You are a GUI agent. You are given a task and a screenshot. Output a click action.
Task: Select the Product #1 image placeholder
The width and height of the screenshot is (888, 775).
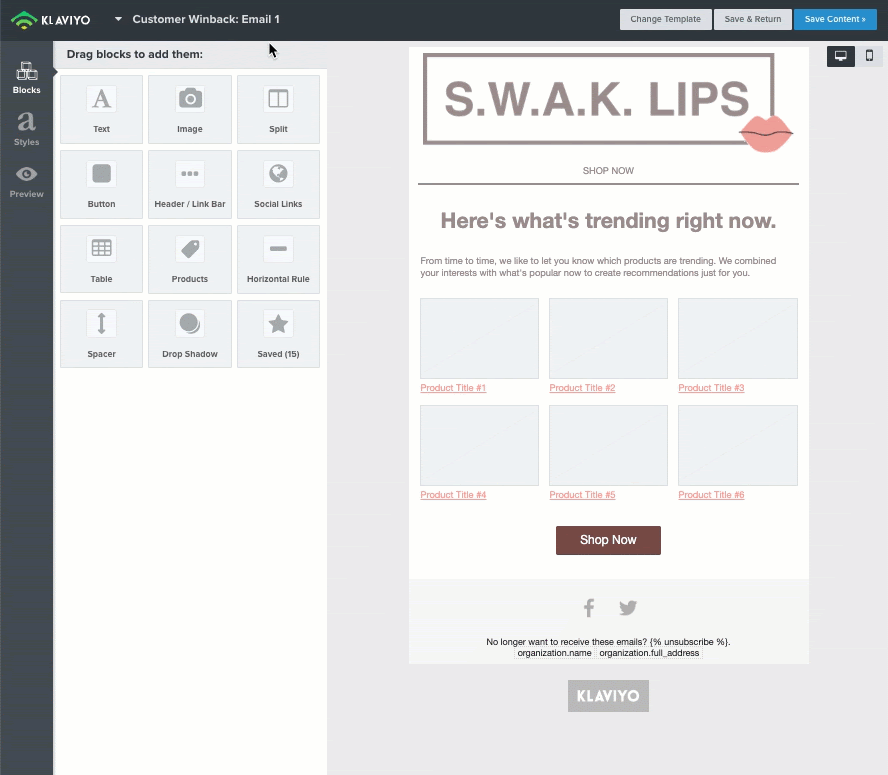pyautogui.click(x=479, y=338)
